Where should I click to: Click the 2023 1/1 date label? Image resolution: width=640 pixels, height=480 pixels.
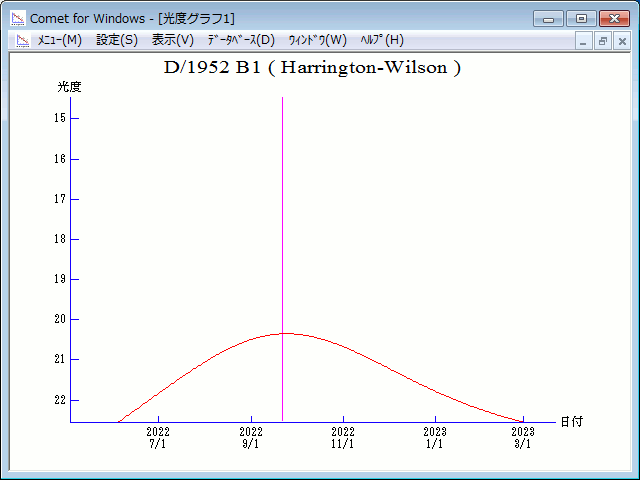click(435, 438)
